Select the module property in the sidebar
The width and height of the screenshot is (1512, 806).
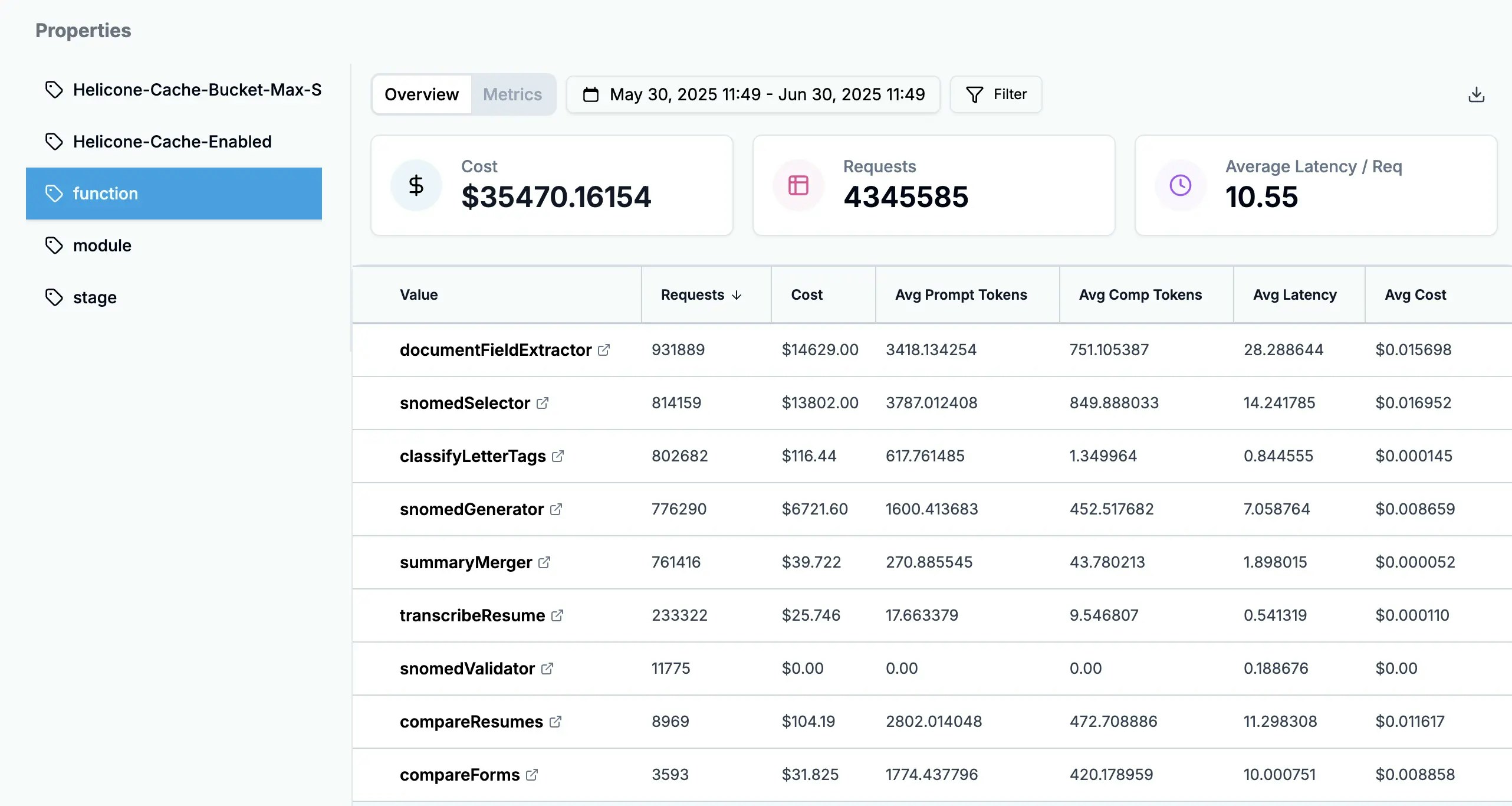(101, 245)
